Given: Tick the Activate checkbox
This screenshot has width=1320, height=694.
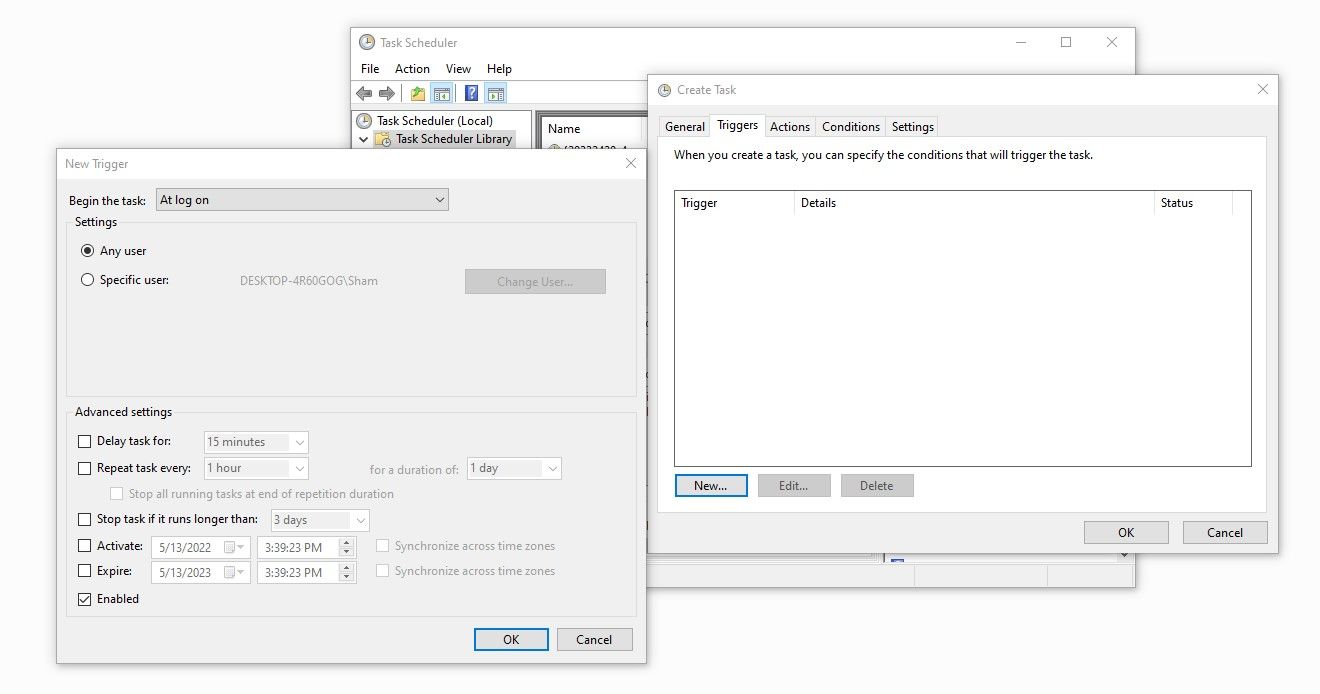Looking at the screenshot, I should point(84,546).
